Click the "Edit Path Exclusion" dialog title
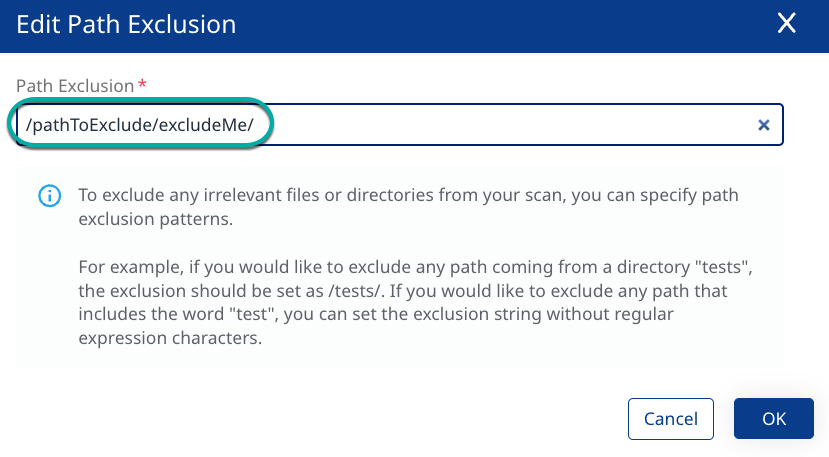829x457 pixels. coord(126,24)
